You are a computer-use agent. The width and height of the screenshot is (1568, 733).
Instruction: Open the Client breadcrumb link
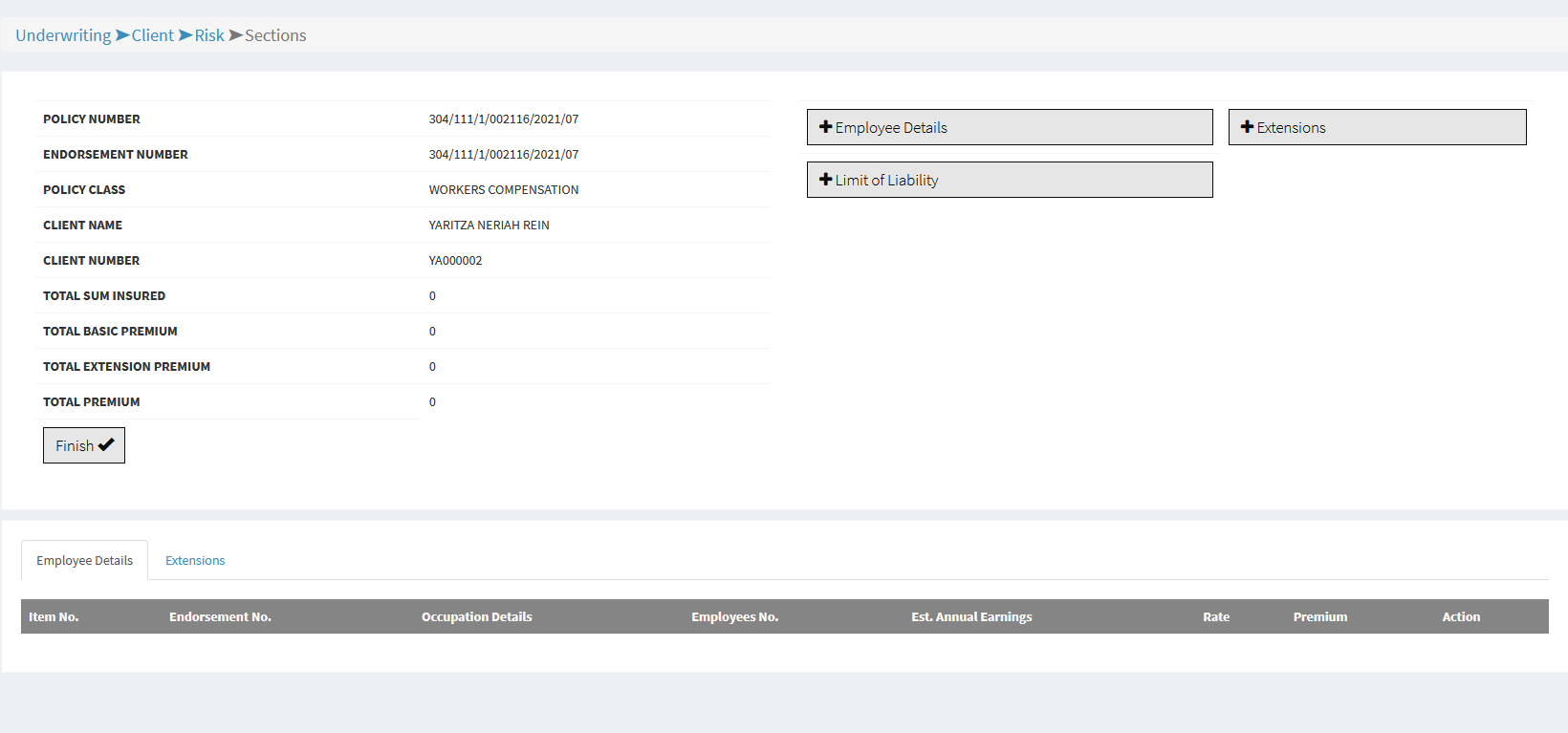coord(152,35)
